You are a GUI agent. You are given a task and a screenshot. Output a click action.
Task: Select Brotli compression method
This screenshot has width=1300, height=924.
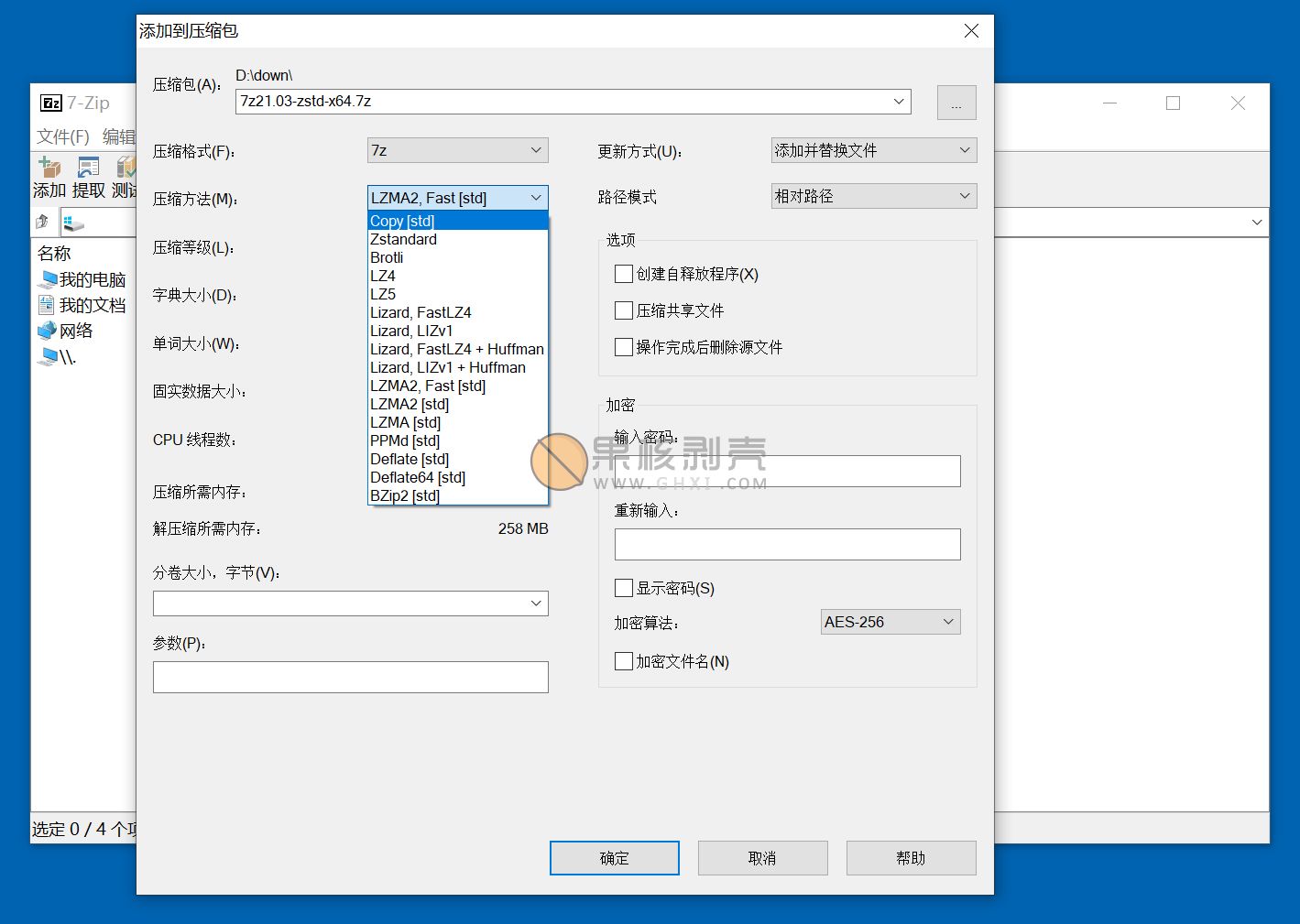(458, 257)
